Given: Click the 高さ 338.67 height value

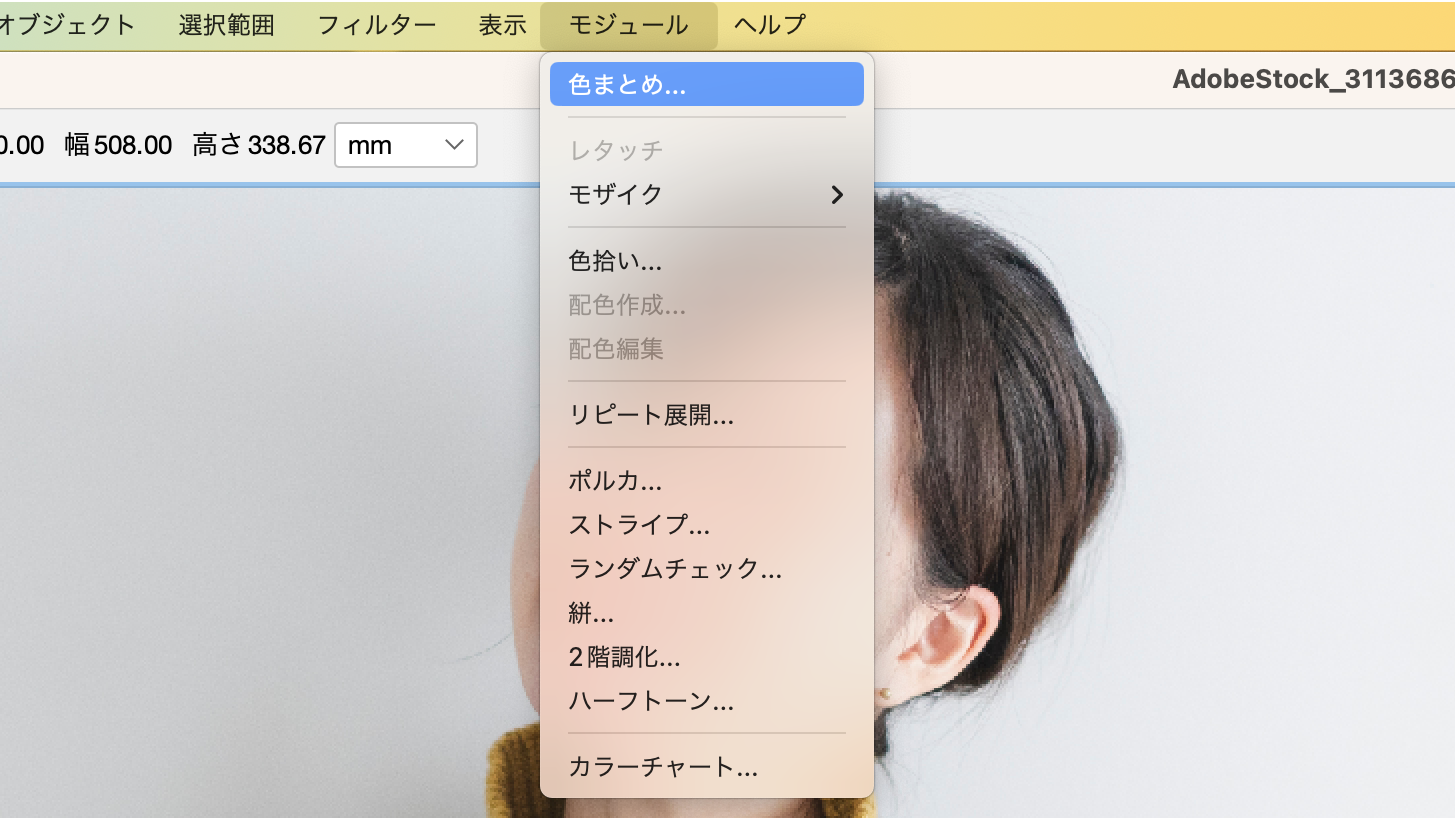Looking at the screenshot, I should coord(286,145).
